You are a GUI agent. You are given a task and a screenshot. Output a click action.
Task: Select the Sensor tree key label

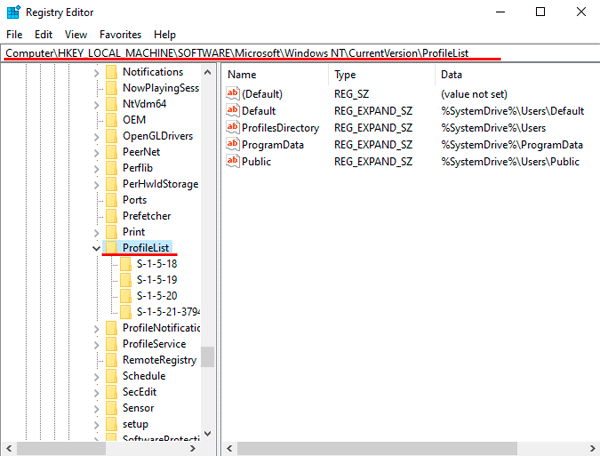pyautogui.click(x=138, y=408)
